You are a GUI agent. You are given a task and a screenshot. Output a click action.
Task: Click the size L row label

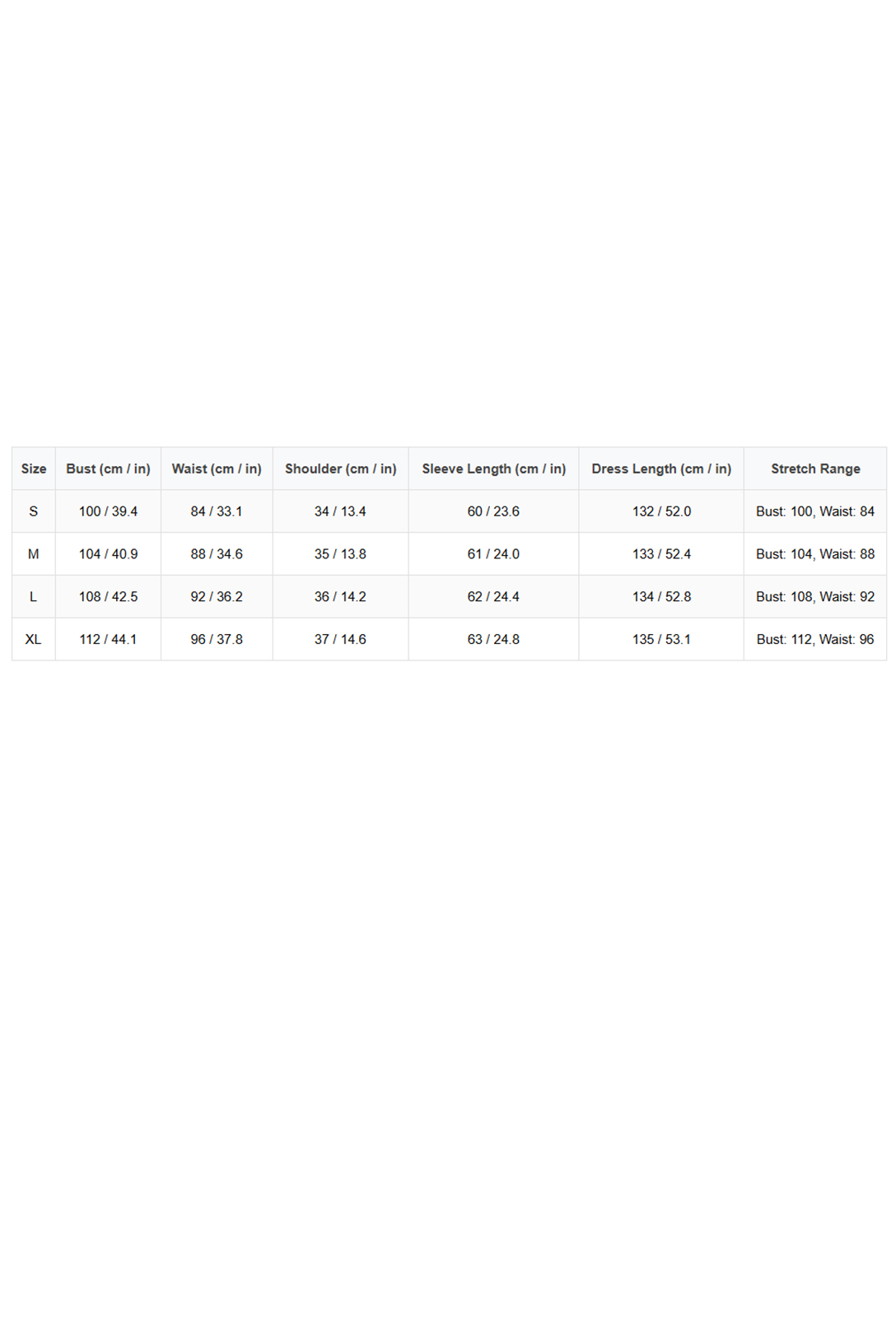coord(34,597)
